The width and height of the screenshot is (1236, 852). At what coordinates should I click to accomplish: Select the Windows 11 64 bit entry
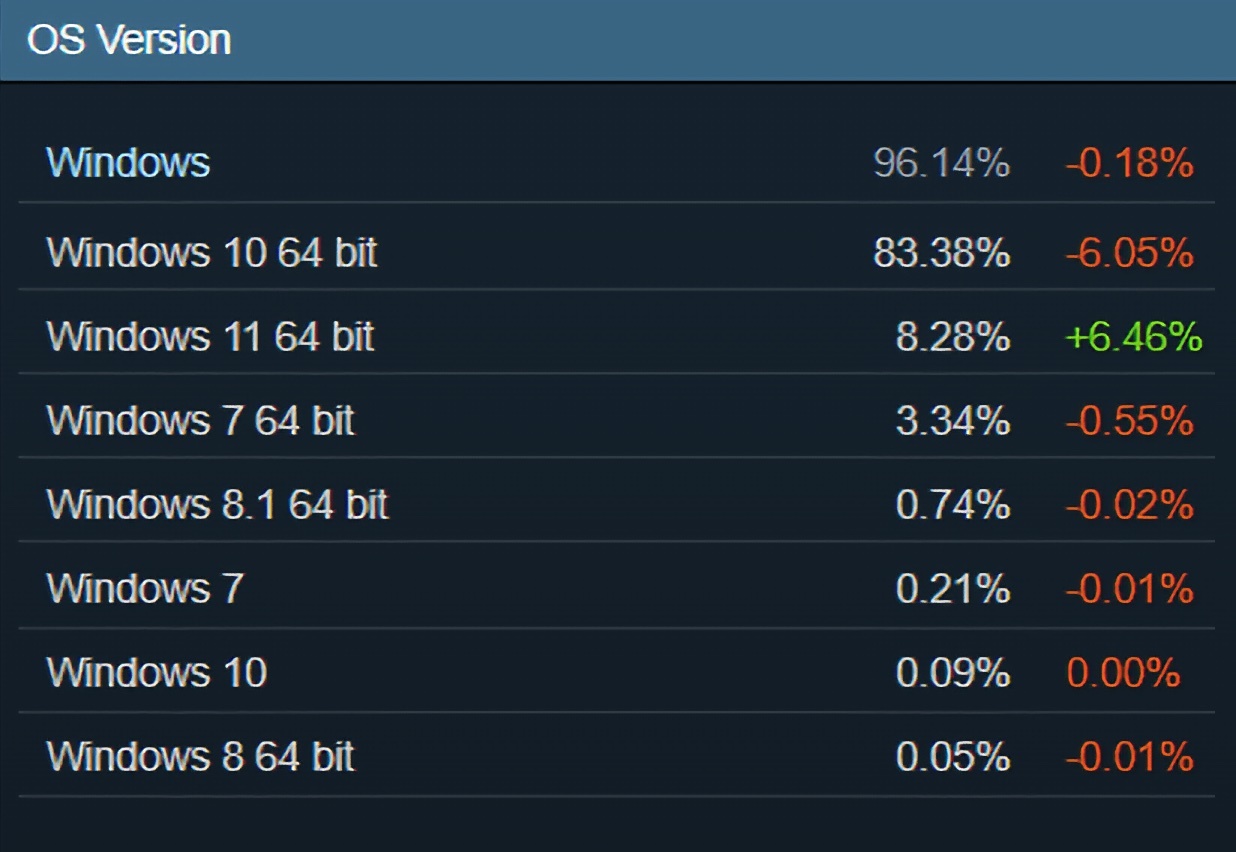pos(210,337)
